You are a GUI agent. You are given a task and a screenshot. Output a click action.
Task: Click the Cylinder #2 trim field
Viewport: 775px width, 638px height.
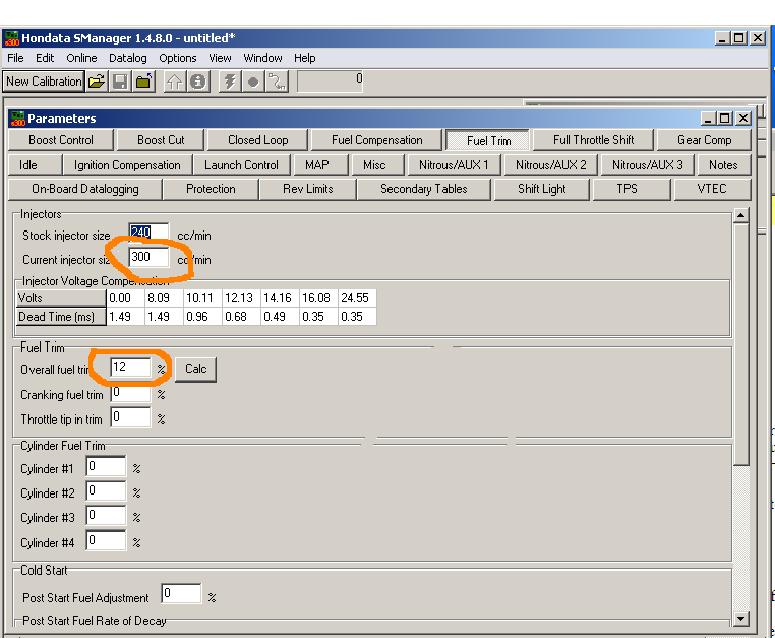point(106,491)
